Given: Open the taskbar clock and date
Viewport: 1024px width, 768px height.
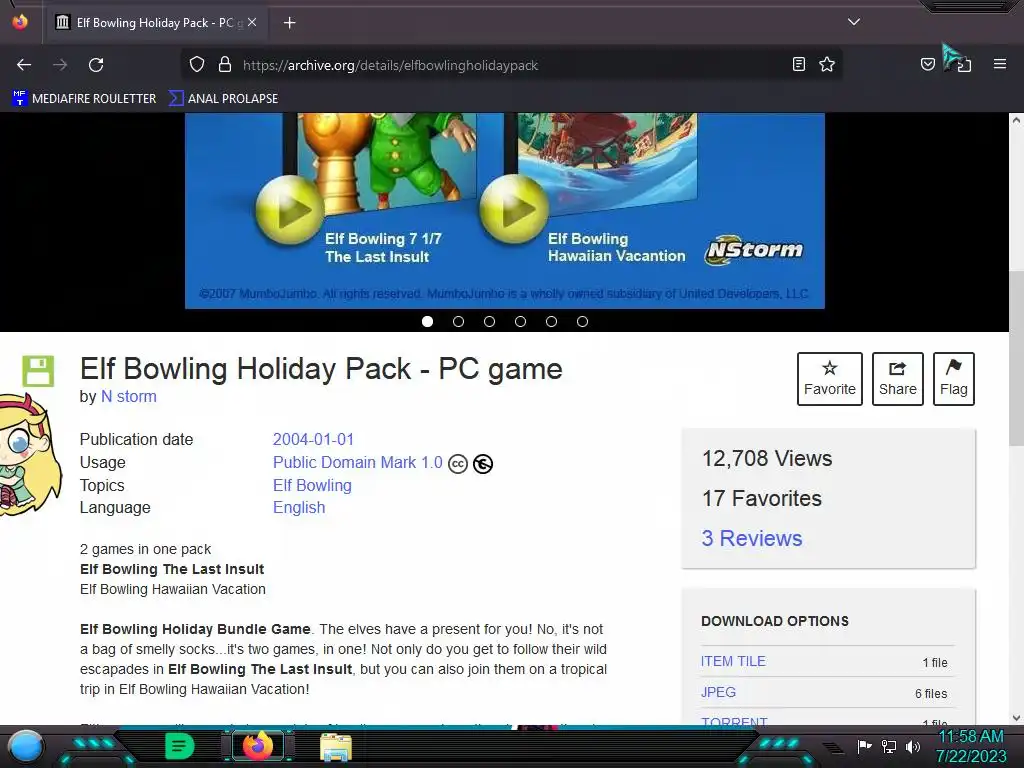Looking at the screenshot, I should point(970,746).
